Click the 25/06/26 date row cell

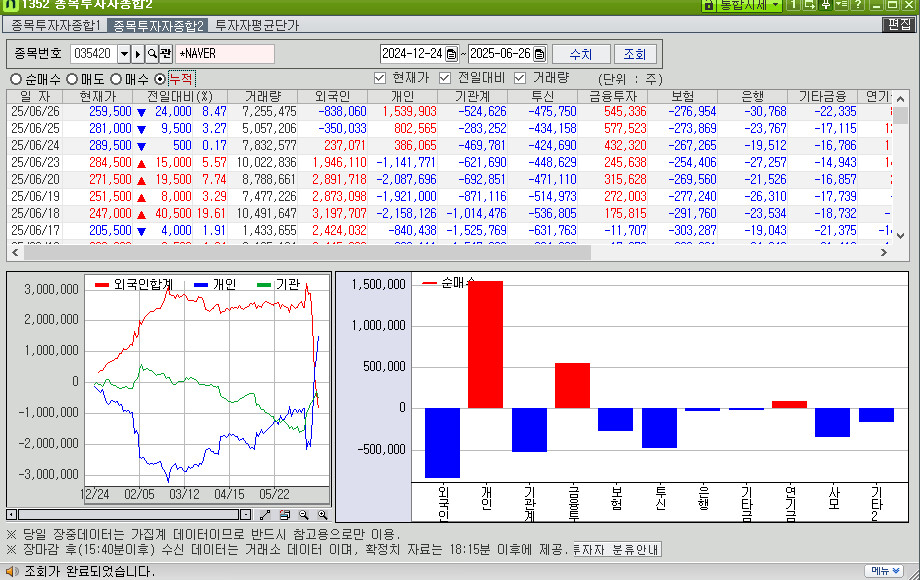(x=35, y=111)
